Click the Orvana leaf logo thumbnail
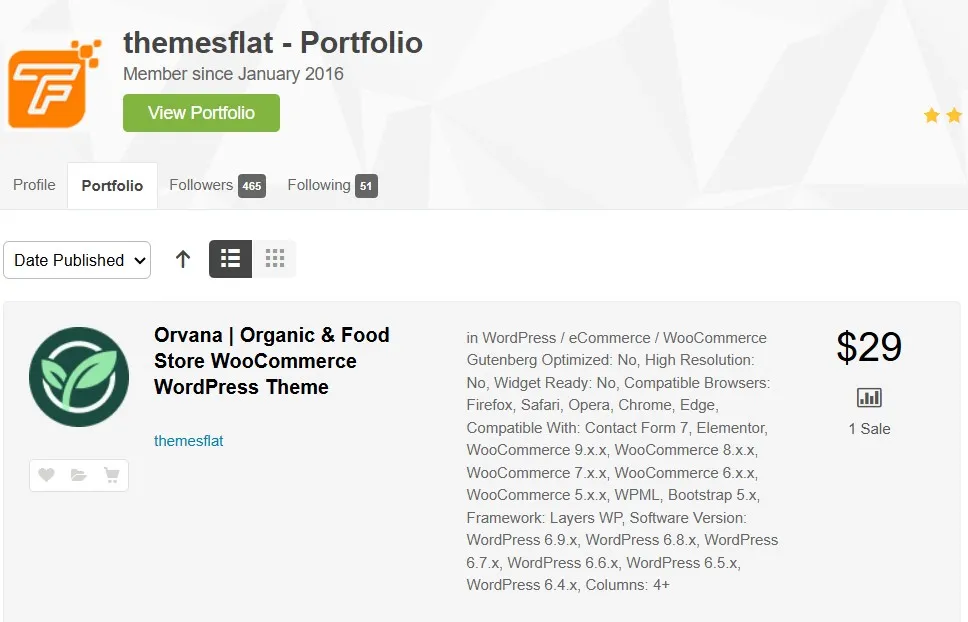Image resolution: width=968 pixels, height=622 pixels. (79, 377)
